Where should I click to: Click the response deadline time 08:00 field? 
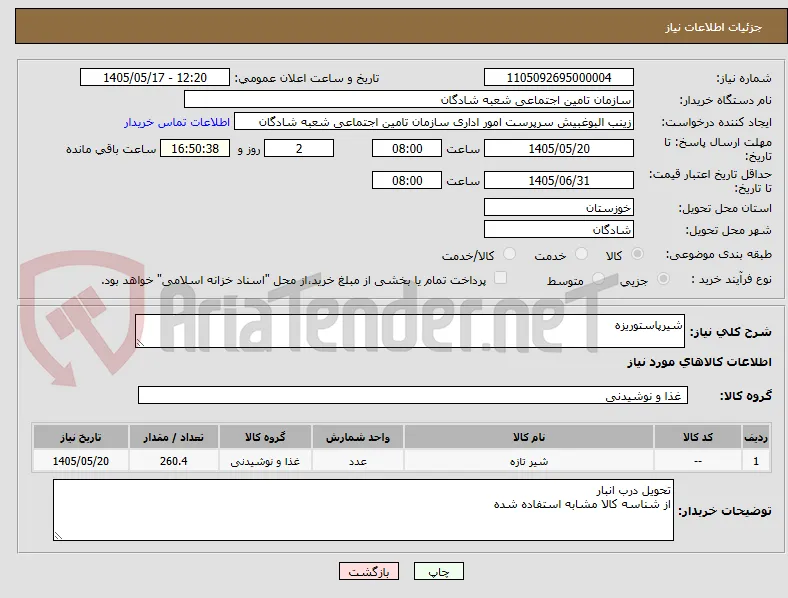407,148
